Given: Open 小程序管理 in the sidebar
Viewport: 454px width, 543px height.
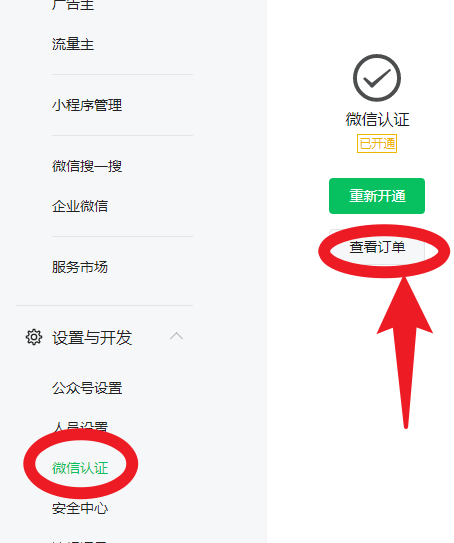Looking at the screenshot, I should point(87,105).
